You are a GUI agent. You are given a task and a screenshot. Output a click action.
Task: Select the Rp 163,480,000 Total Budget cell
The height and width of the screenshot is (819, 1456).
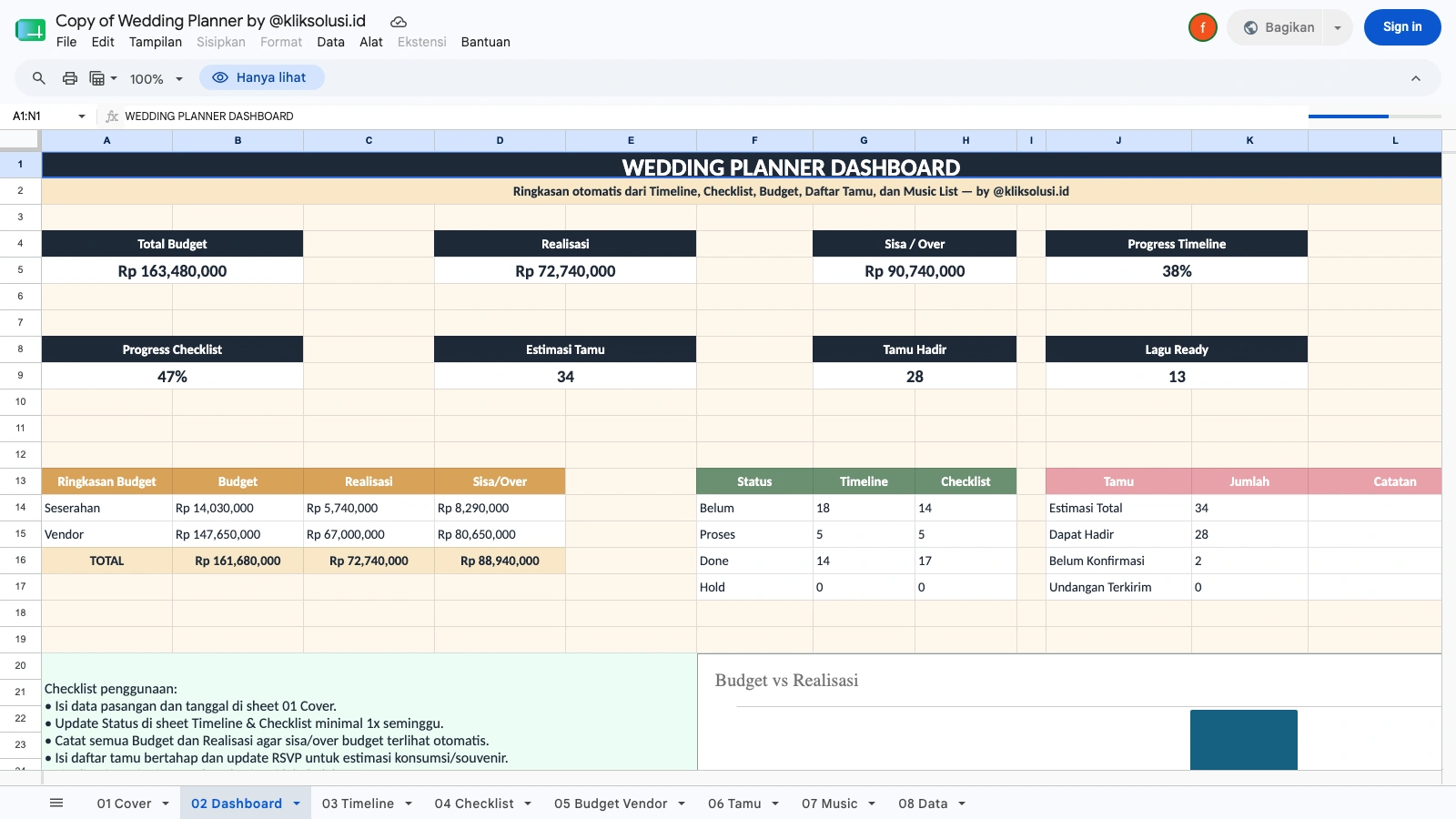coord(172,271)
